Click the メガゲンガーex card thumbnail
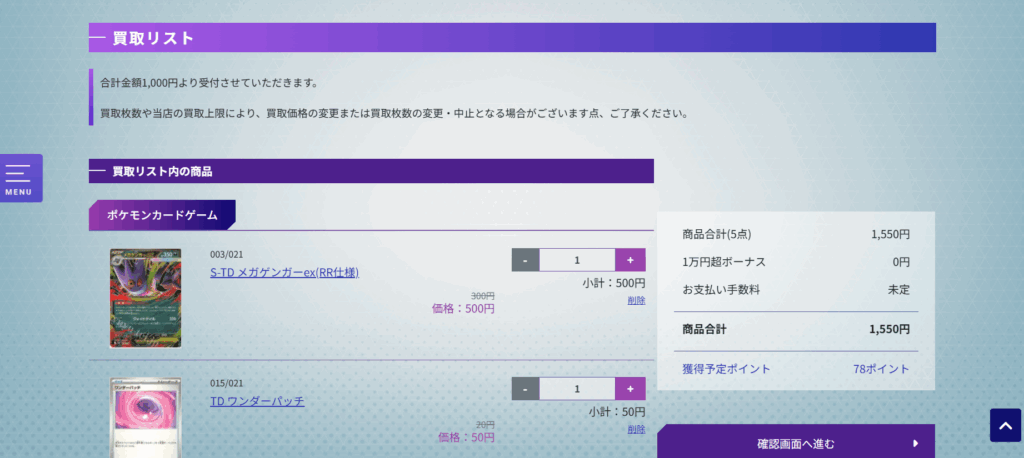The image size is (1024, 458). coord(146,298)
